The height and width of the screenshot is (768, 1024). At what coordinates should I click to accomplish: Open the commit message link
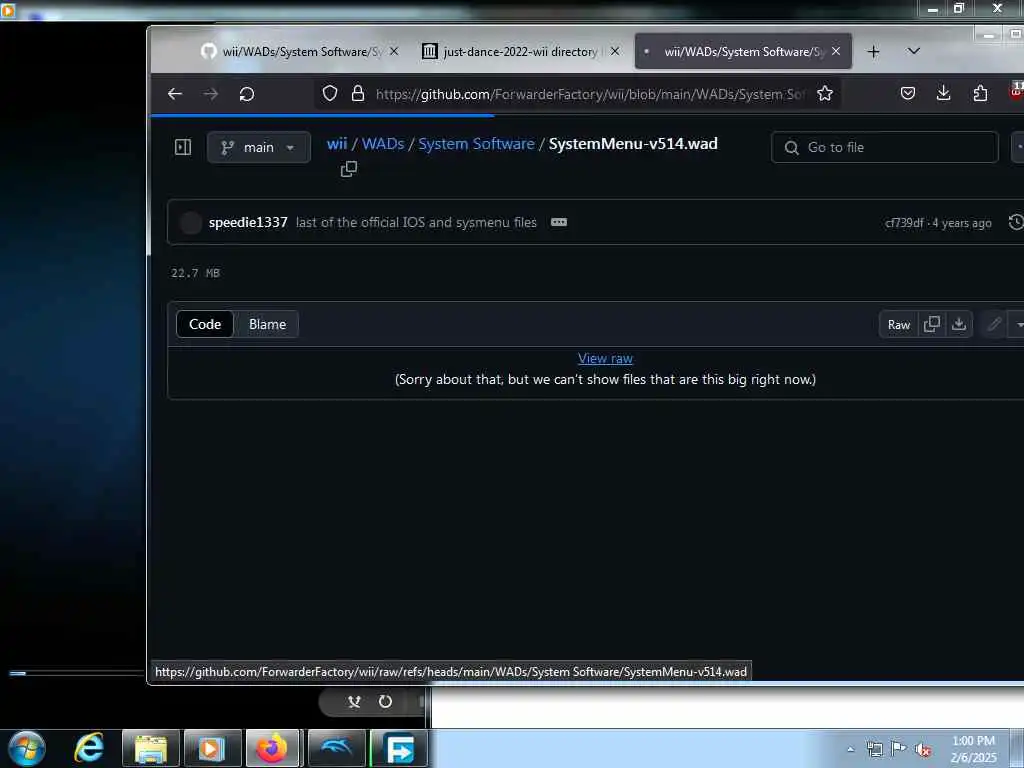(x=416, y=222)
